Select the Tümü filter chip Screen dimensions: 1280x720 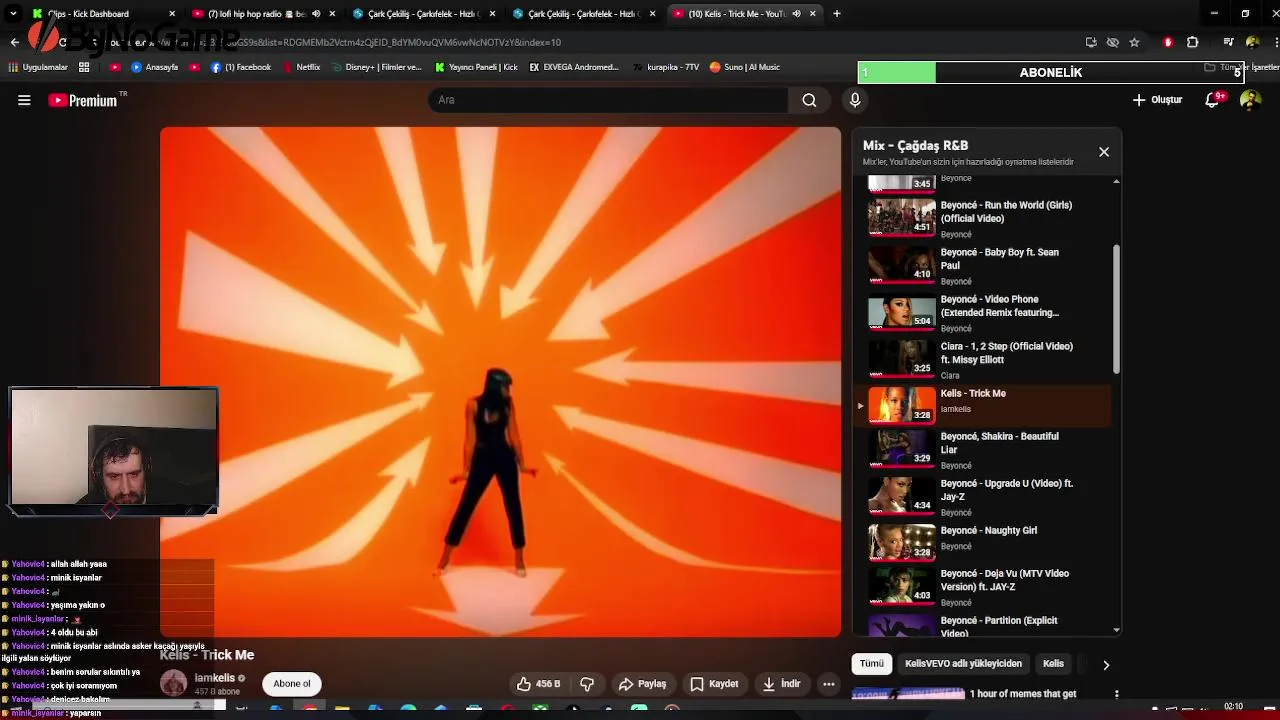coord(872,664)
